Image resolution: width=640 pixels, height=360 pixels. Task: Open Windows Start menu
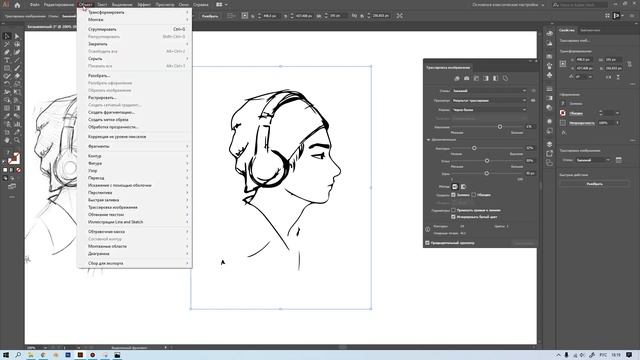coord(6,355)
